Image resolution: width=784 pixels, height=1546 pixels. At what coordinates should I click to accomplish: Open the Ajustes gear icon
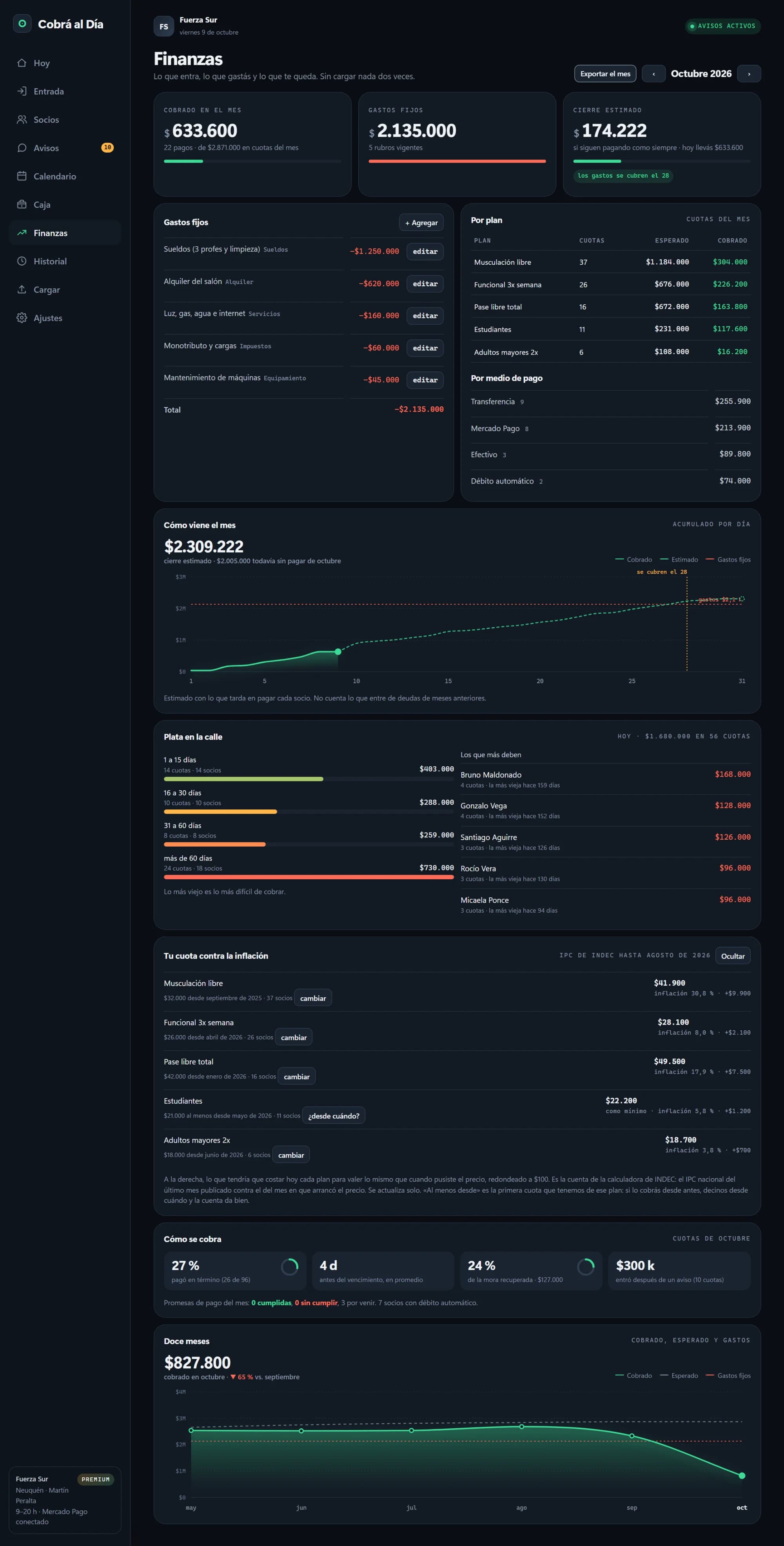coord(22,318)
